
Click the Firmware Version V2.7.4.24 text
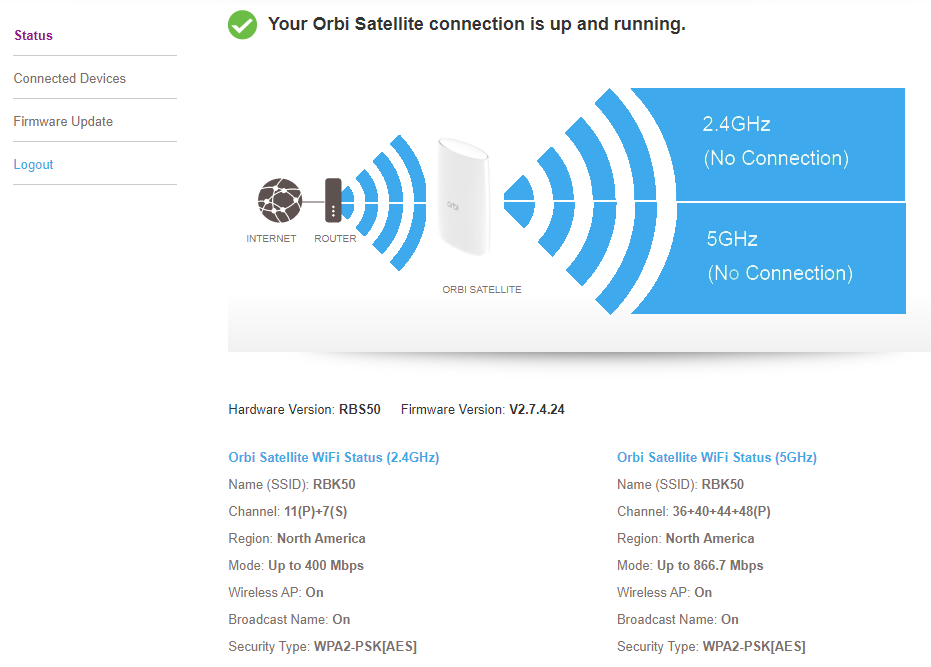[483, 409]
